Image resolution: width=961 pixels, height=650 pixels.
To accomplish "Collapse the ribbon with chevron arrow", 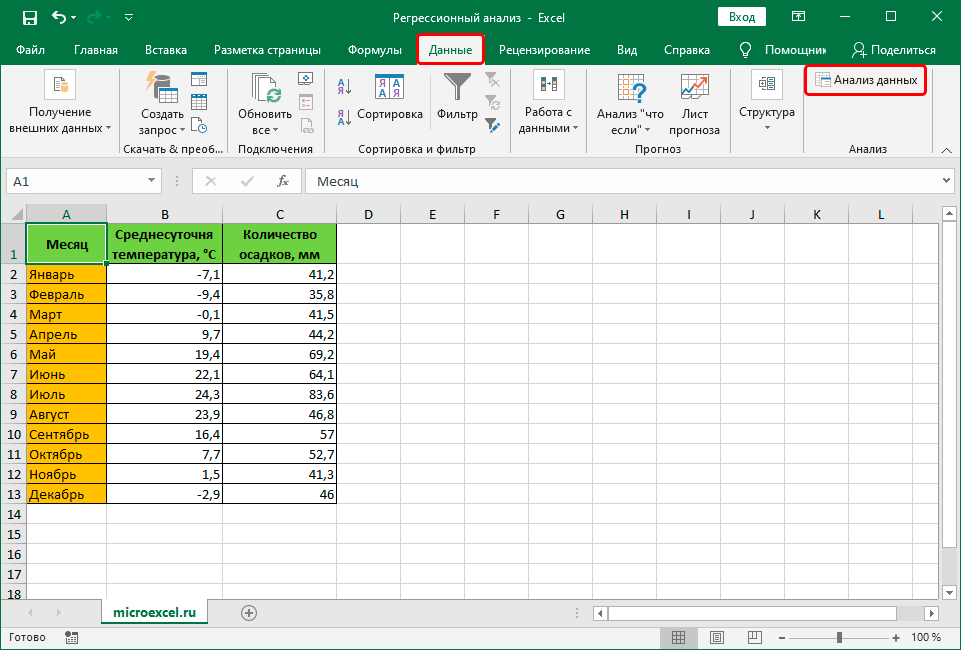I will pyautogui.click(x=946, y=150).
